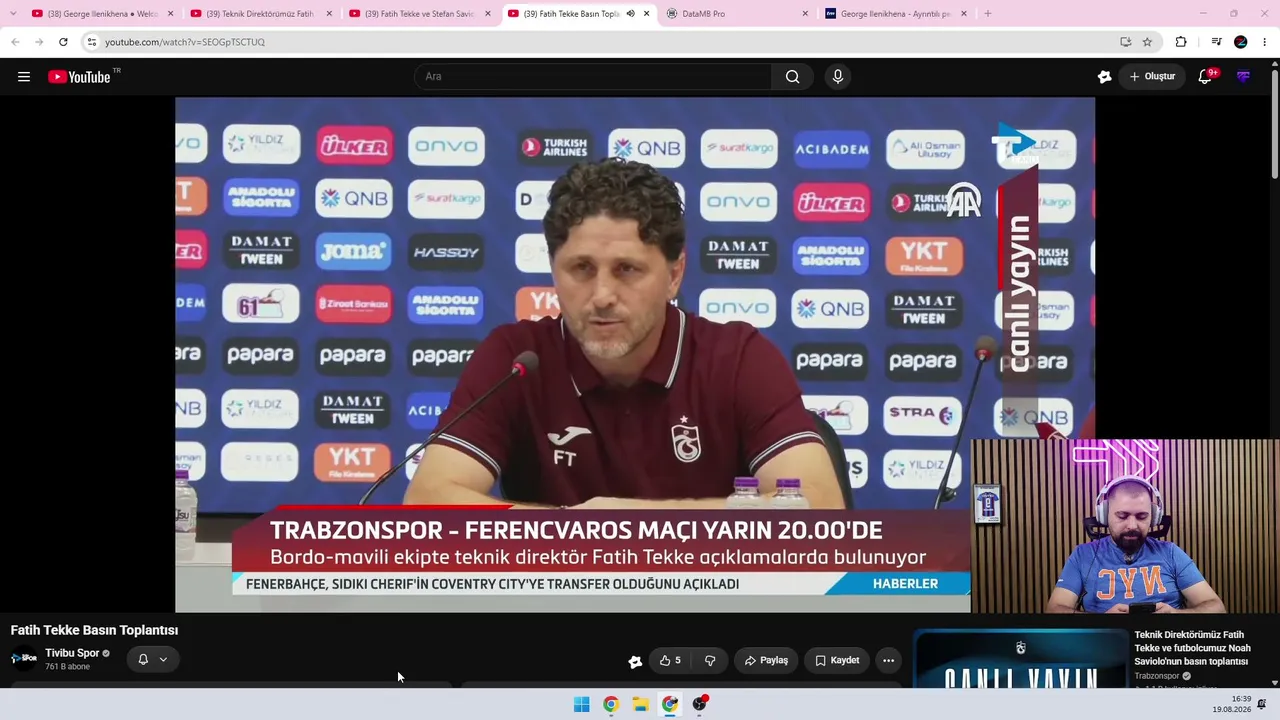Mute the Fatih Tekke Basın tab audio
This screenshot has height=720, width=1280.
630,14
